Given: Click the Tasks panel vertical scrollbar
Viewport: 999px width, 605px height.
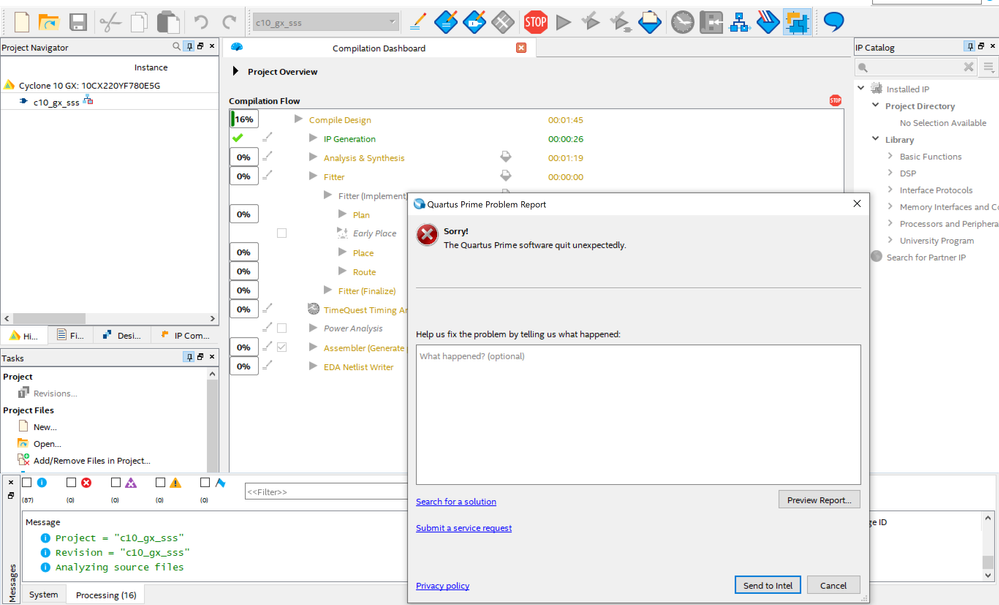Looking at the screenshot, I should click(212, 420).
